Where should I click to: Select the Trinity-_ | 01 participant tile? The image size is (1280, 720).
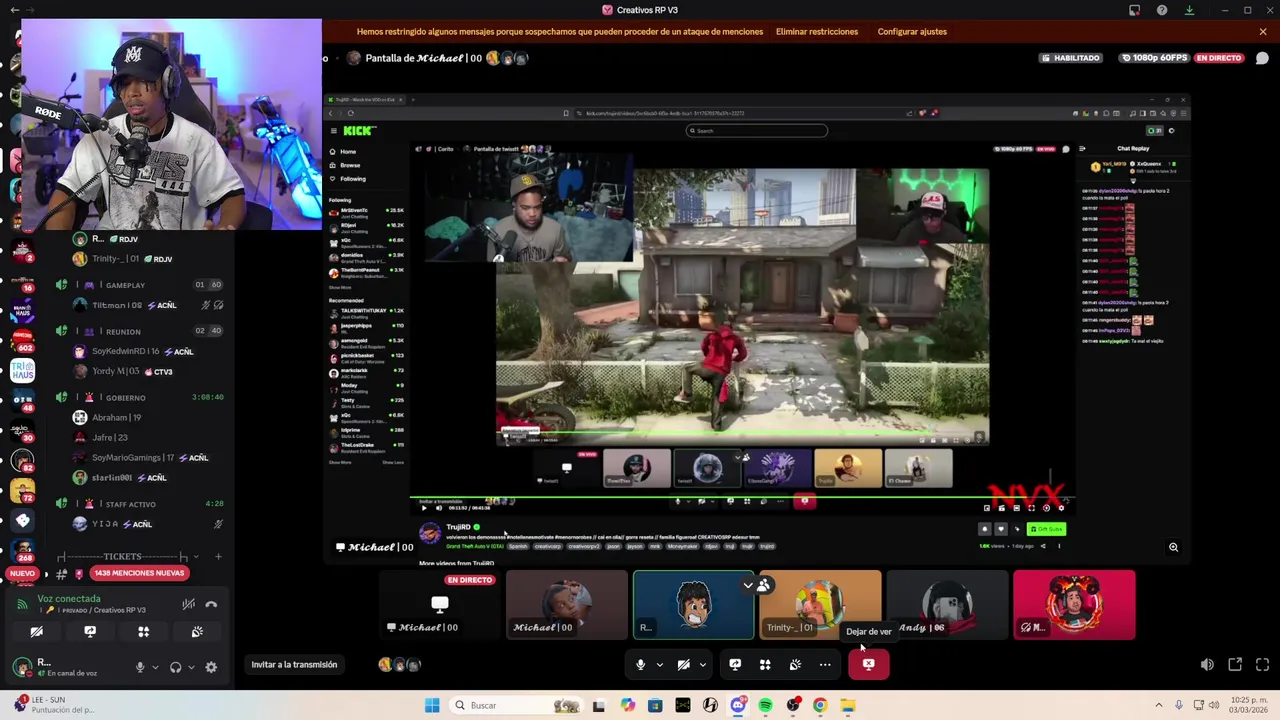820,604
